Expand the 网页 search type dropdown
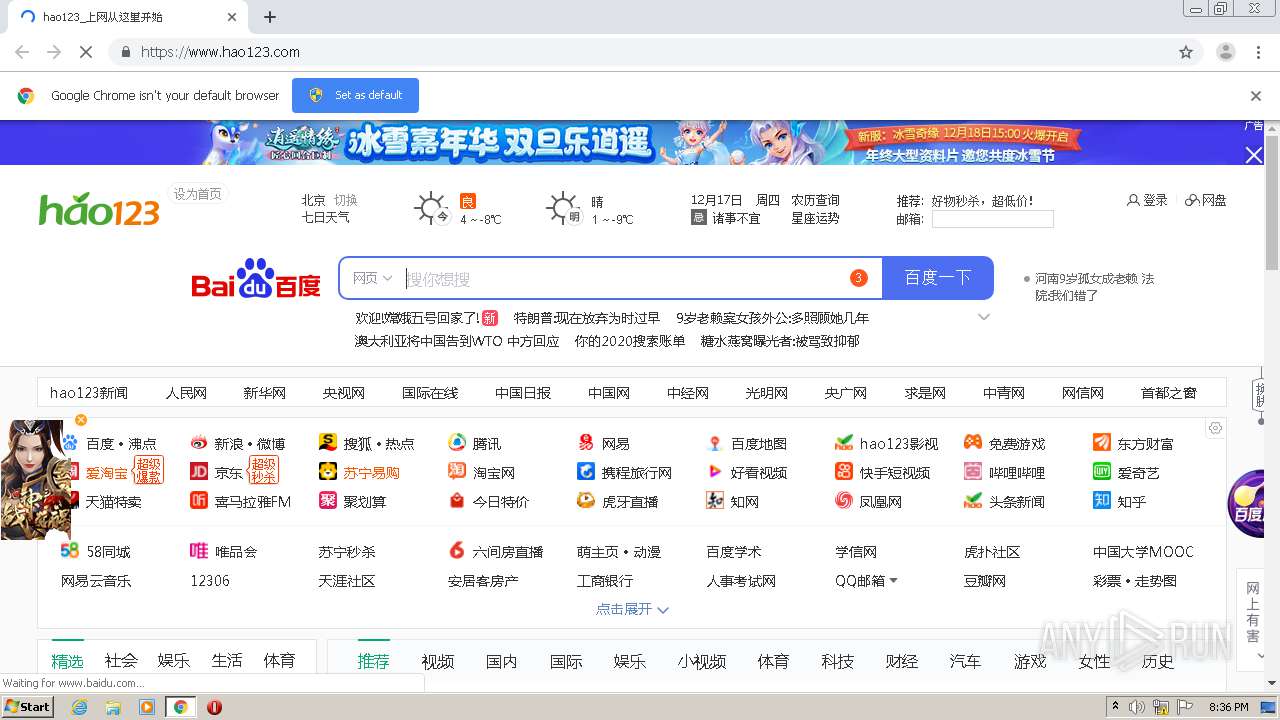Screen dimensions: 1280x720 click(372, 278)
